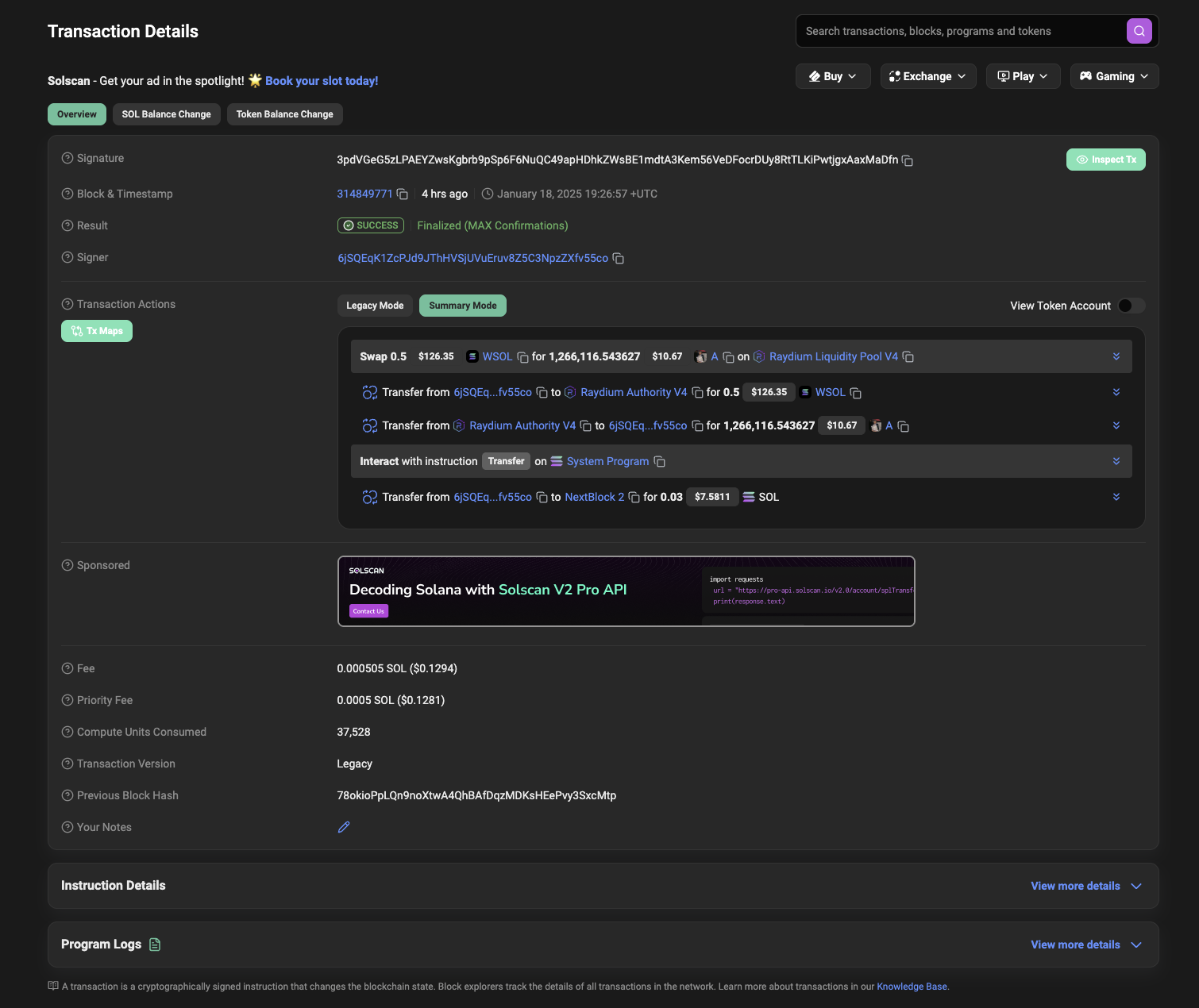
Task: Copy the block number 314849771
Action: pyautogui.click(x=403, y=194)
